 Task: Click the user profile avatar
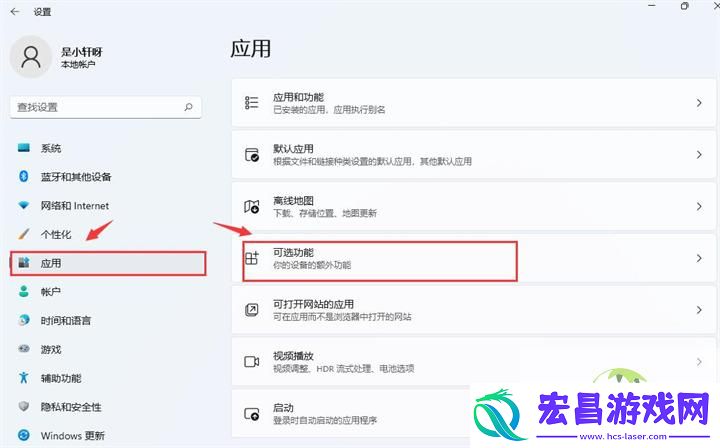pyautogui.click(x=31, y=57)
